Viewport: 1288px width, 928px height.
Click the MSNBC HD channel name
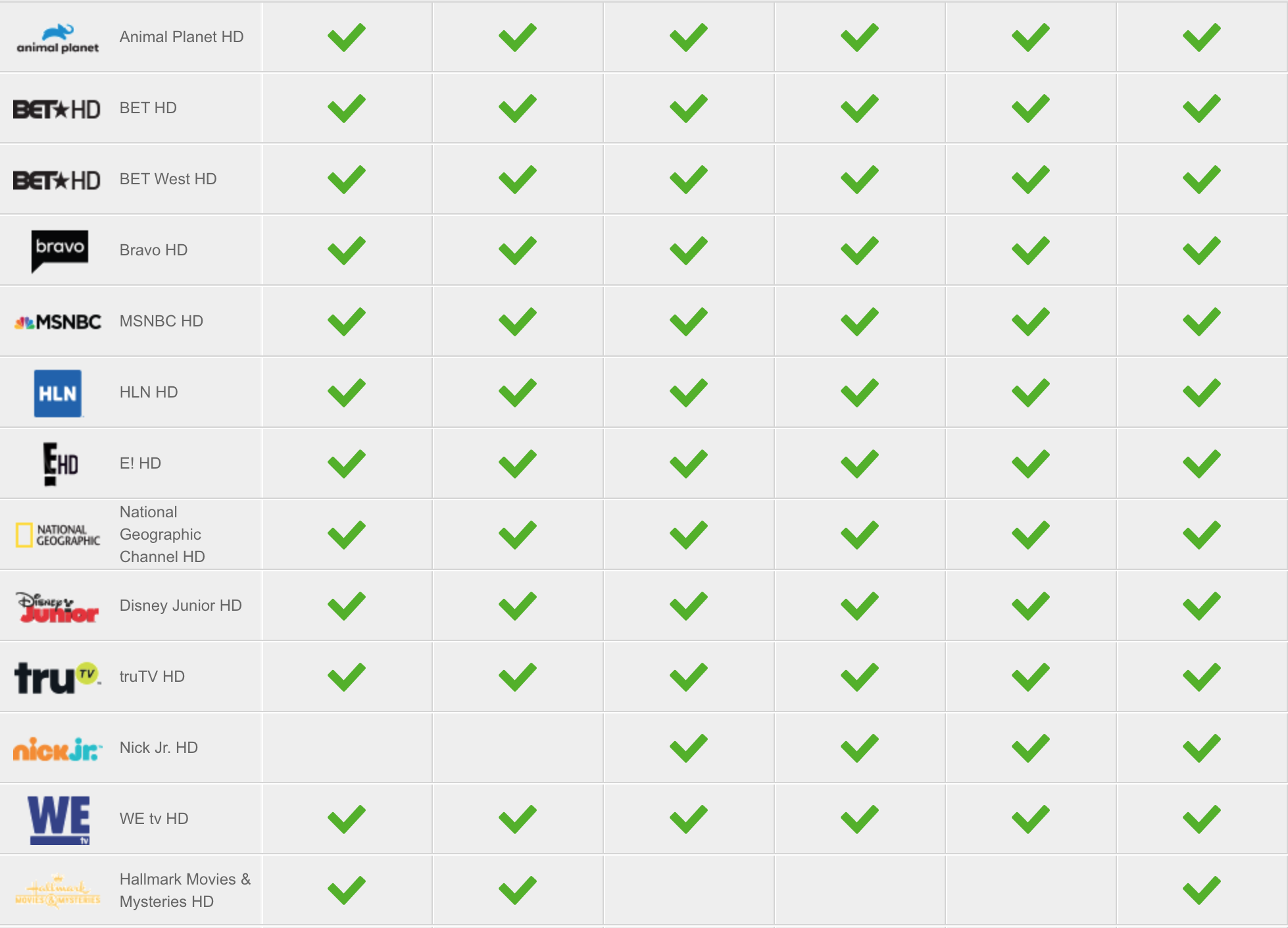pos(161,321)
